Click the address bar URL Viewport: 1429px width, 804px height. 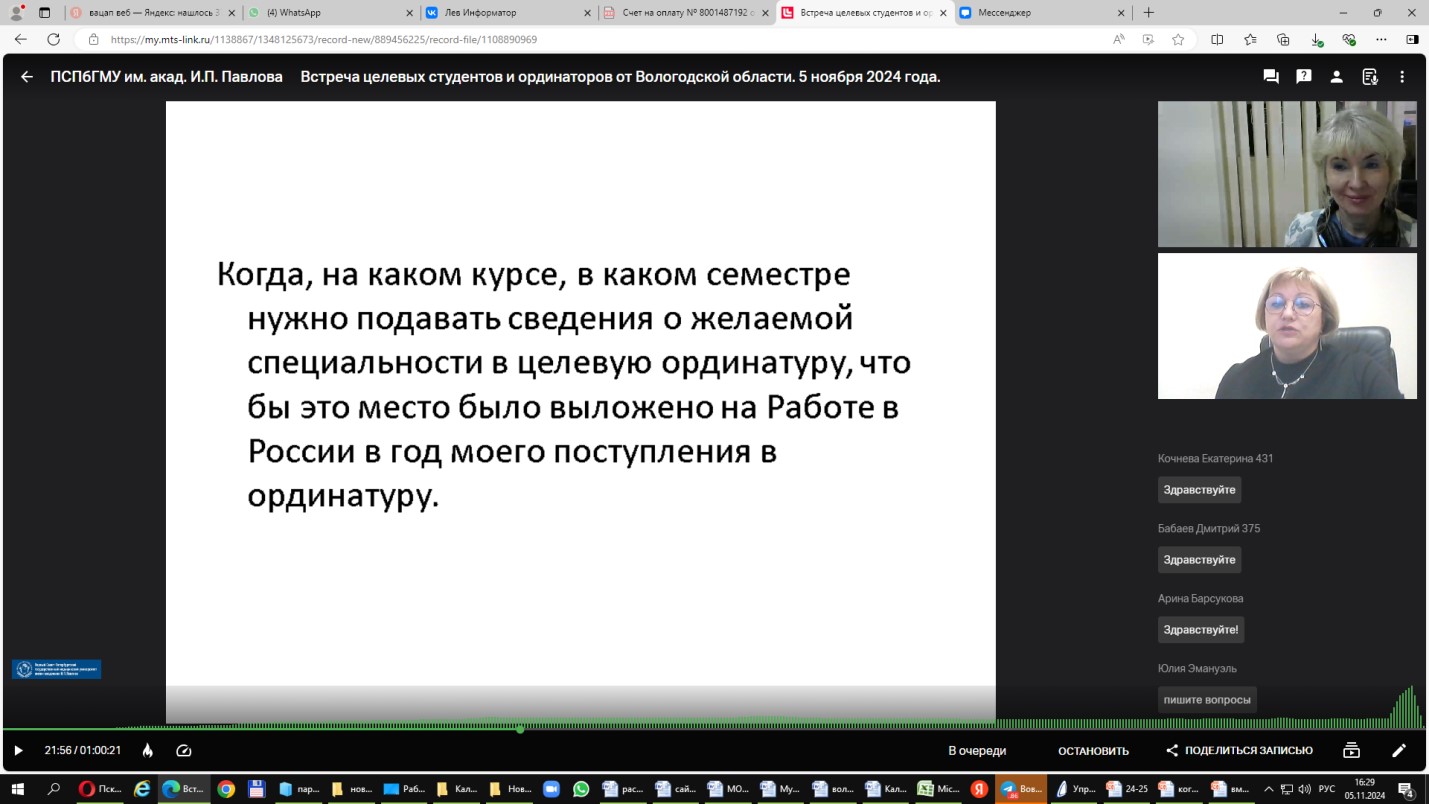(x=324, y=40)
